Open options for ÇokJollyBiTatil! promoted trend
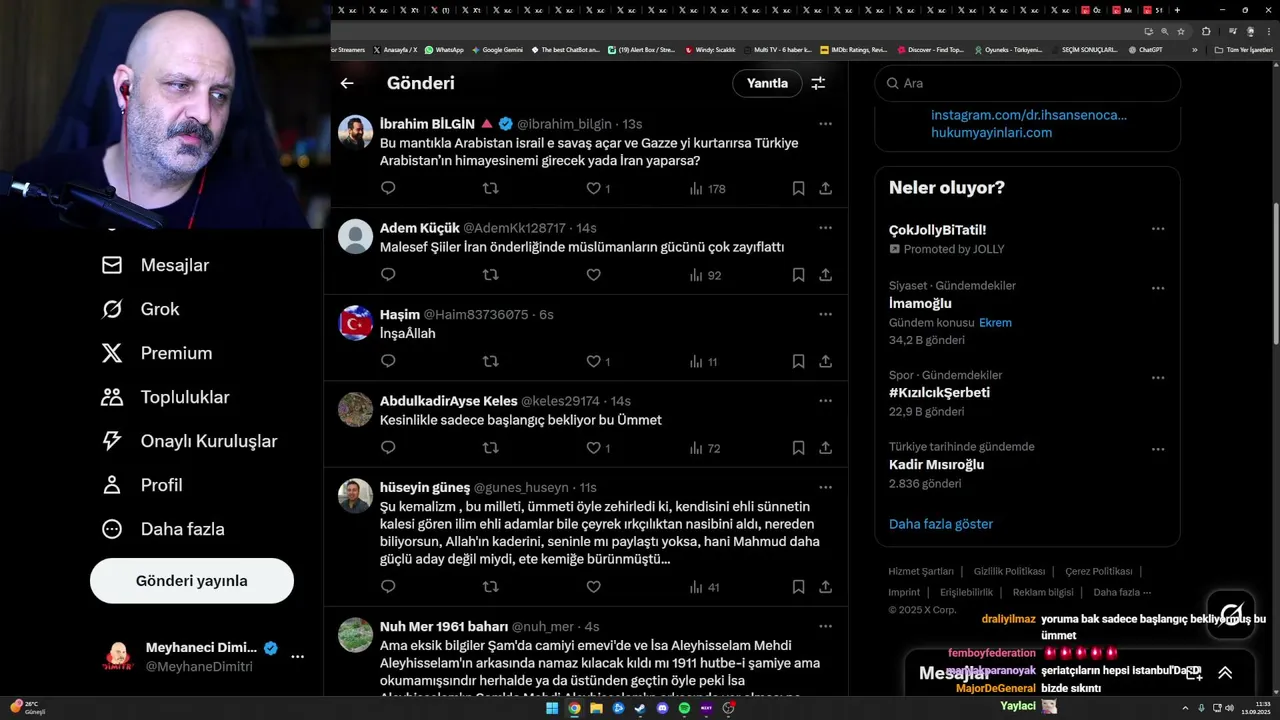Viewport: 1280px width, 720px height. pyautogui.click(x=1157, y=229)
